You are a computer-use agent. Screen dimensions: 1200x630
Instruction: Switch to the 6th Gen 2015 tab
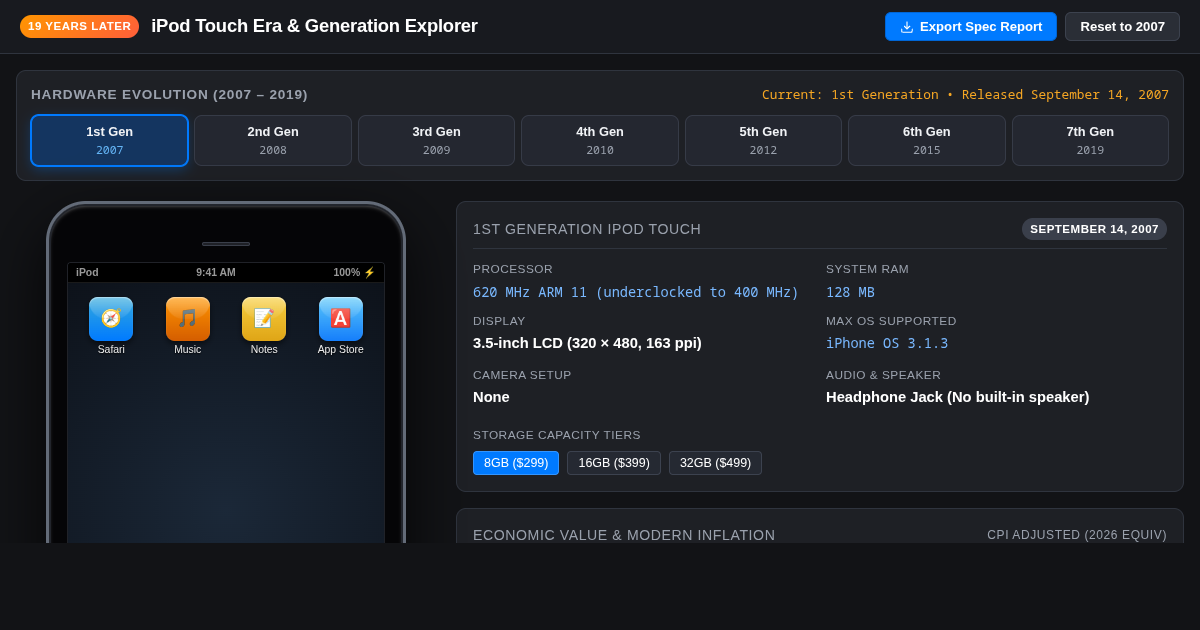coord(927,140)
